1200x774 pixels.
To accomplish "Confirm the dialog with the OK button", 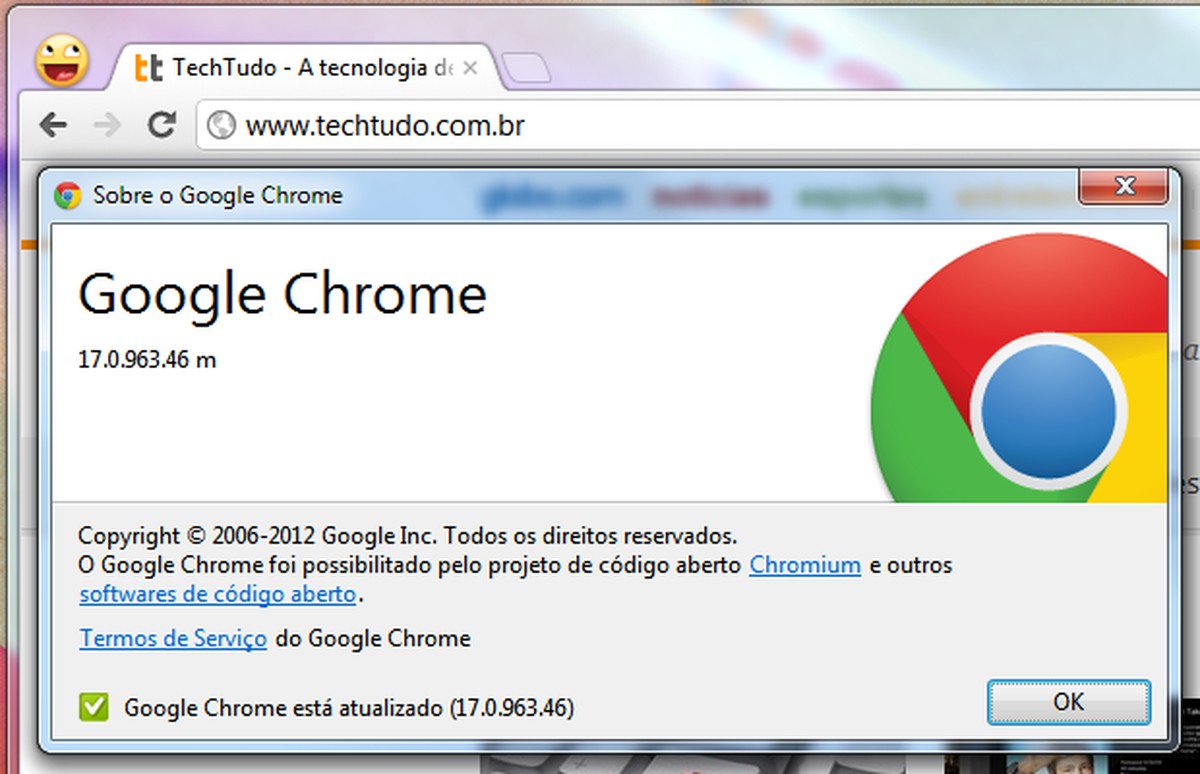I will (1069, 702).
